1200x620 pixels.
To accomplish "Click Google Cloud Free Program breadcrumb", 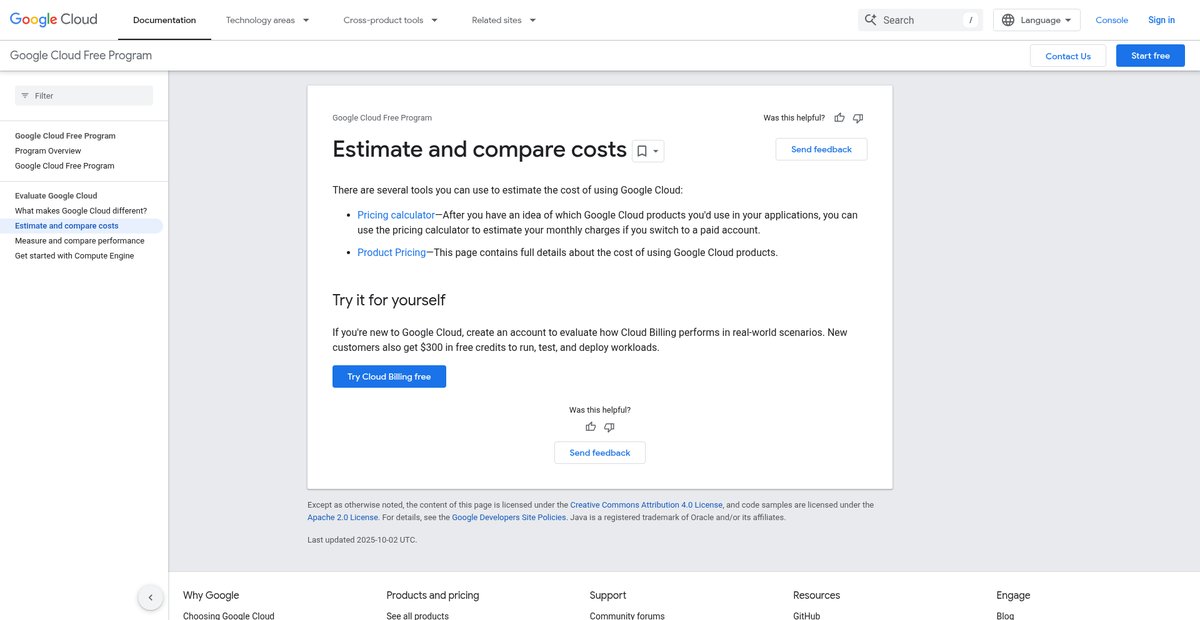I will pyautogui.click(x=382, y=118).
